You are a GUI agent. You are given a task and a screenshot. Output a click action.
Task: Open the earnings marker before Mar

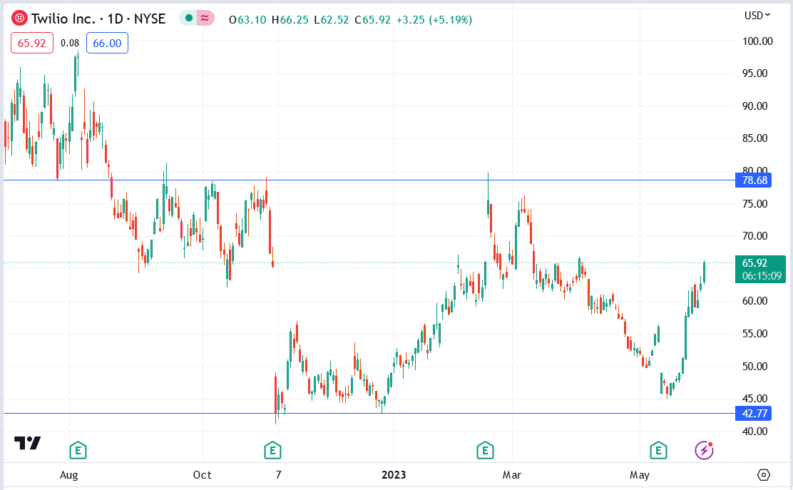[485, 450]
